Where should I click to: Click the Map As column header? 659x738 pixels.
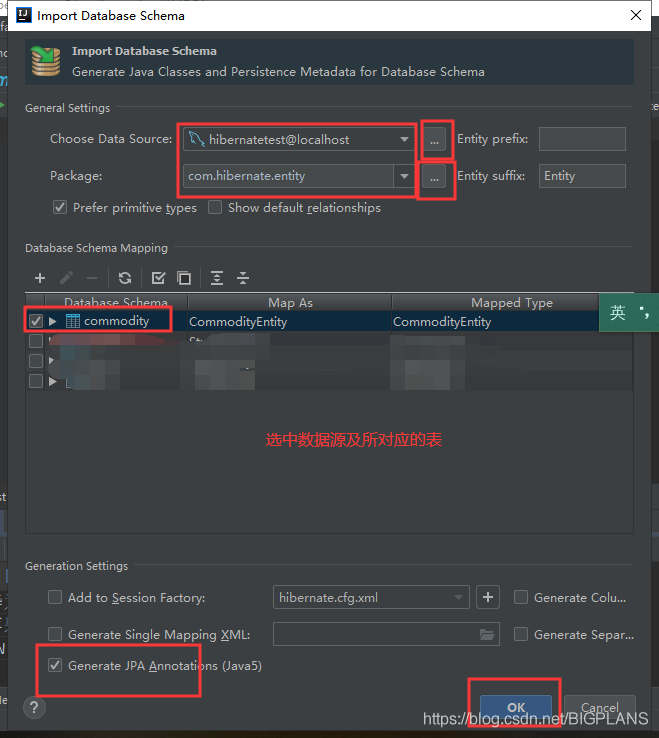tap(290, 303)
